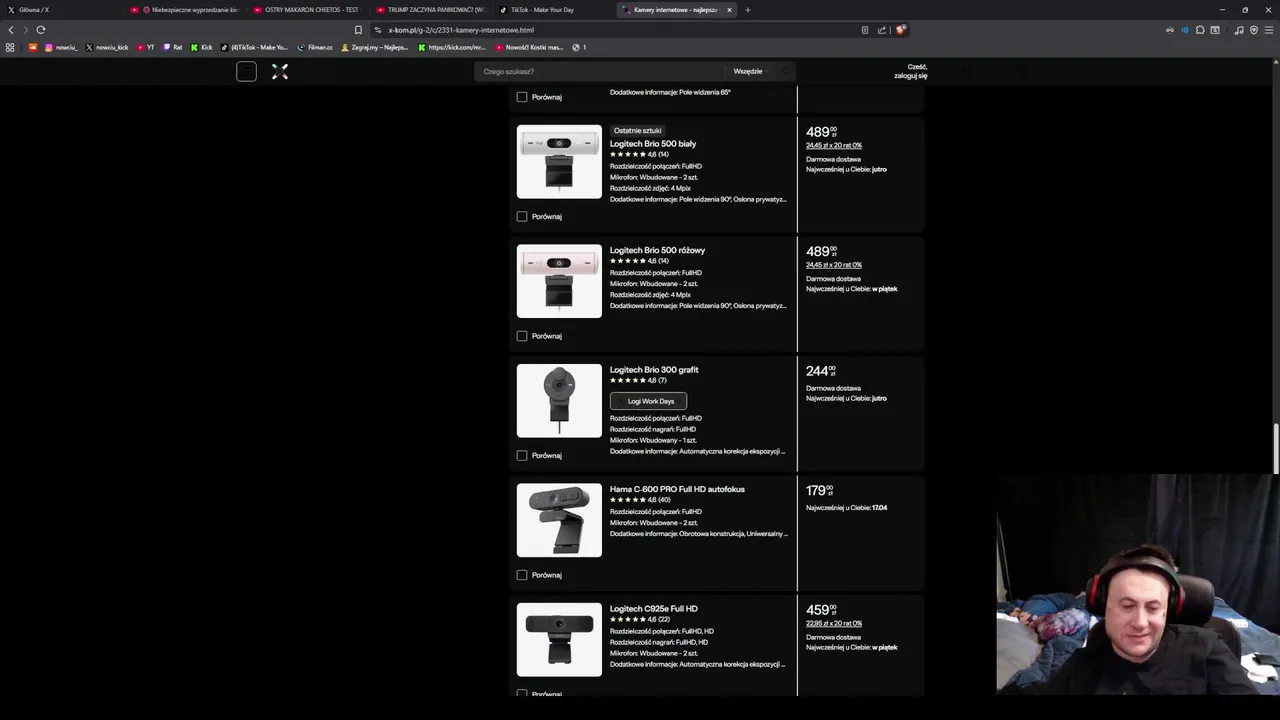The height and width of the screenshot is (720, 1280).
Task: Click the 179 zł price of Hama C-600
Action: click(x=820, y=491)
